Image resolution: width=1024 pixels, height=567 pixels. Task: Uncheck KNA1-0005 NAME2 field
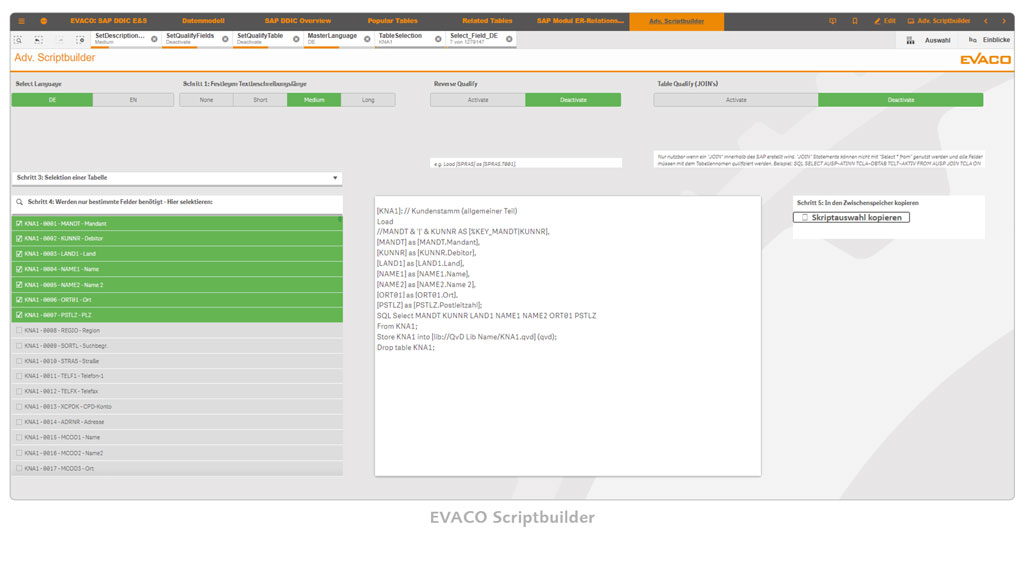(x=177, y=285)
